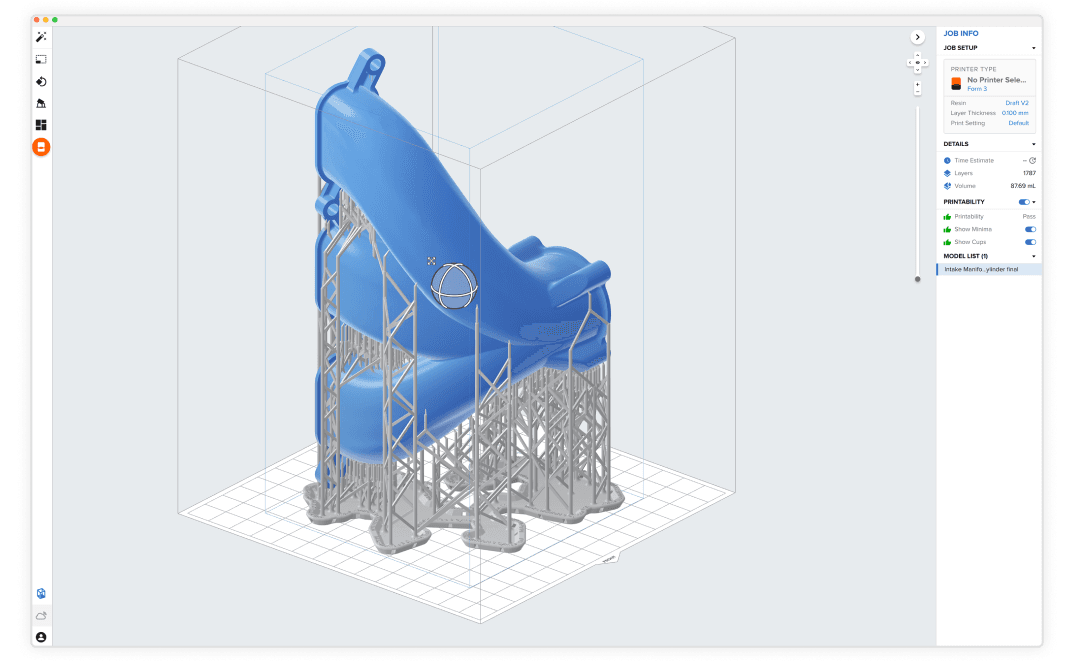Click the orange Print button
1074x661 pixels.
[41, 147]
